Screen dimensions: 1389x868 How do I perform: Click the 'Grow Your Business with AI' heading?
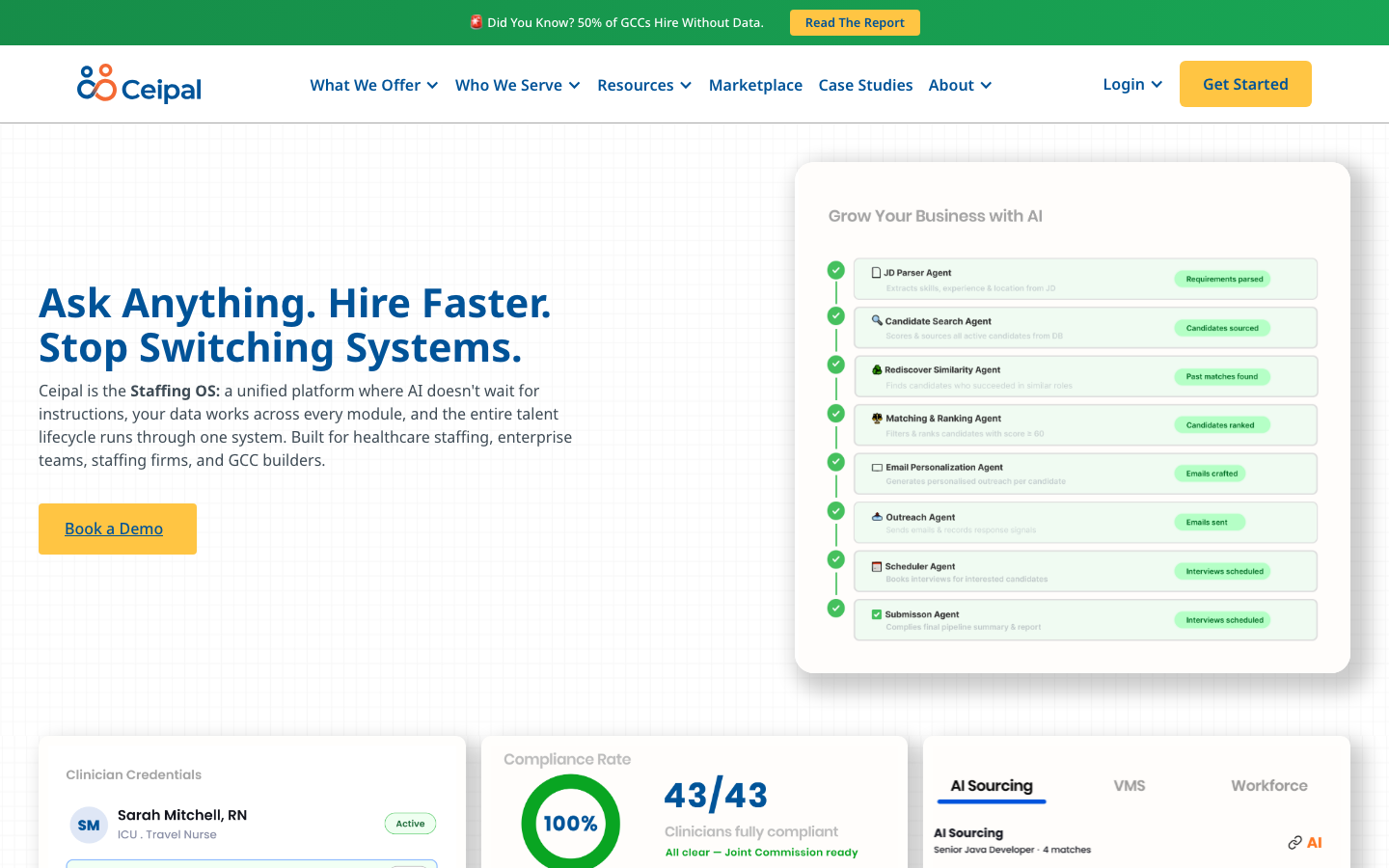[x=936, y=216]
